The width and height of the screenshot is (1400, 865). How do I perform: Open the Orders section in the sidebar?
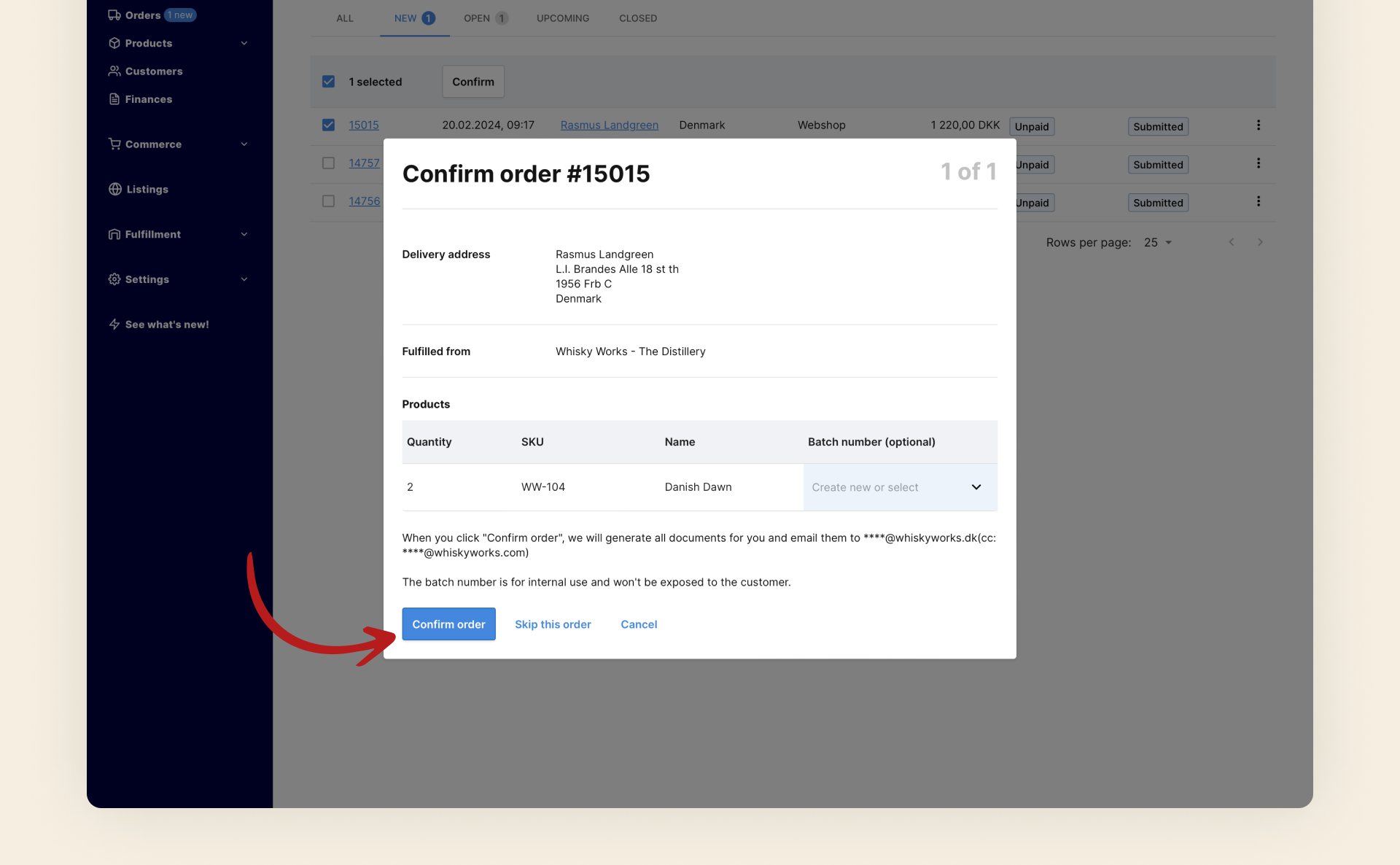[143, 15]
